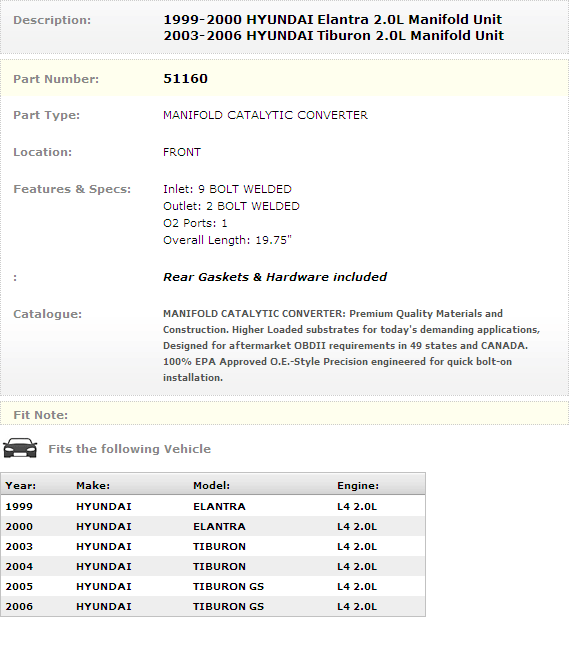Click HYUNDAI in the 1999 row
The width and height of the screenshot is (570, 660).
[x=104, y=506]
